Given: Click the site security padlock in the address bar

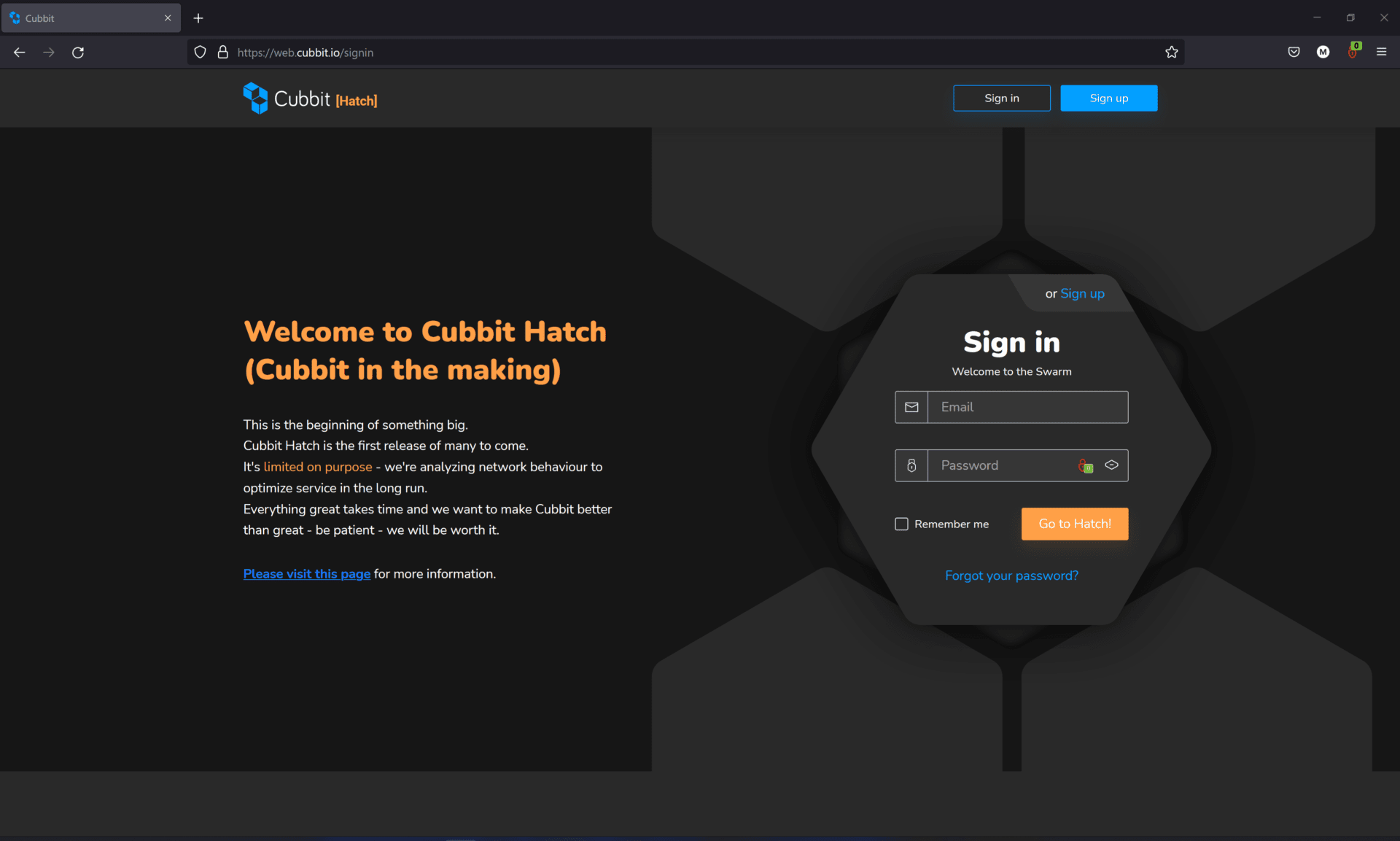Looking at the screenshot, I should [x=222, y=52].
